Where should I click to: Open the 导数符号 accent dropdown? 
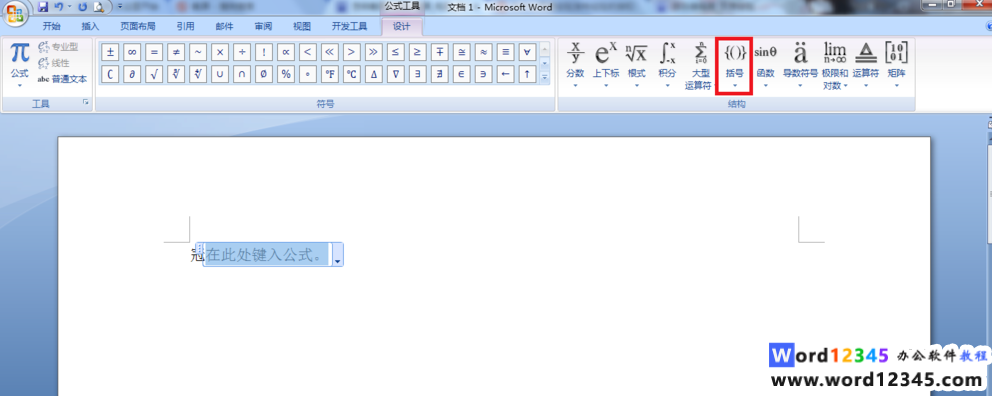pyautogui.click(x=800, y=65)
